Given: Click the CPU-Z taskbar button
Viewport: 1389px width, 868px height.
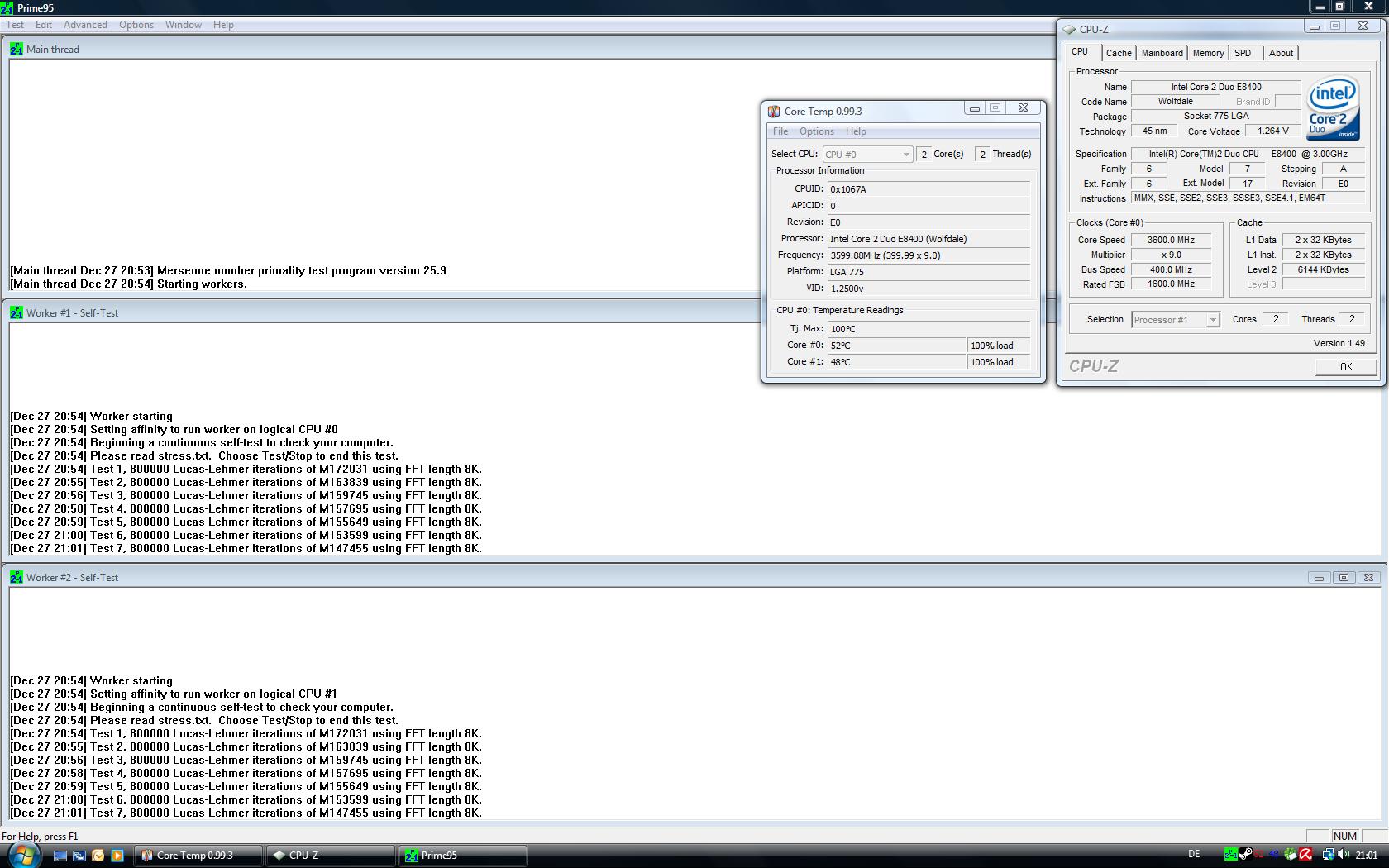Looking at the screenshot, I should click(x=331, y=856).
